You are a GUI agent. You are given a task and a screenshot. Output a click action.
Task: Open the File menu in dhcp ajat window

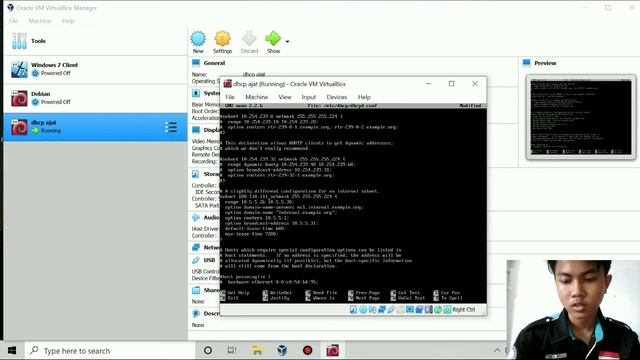(x=230, y=97)
